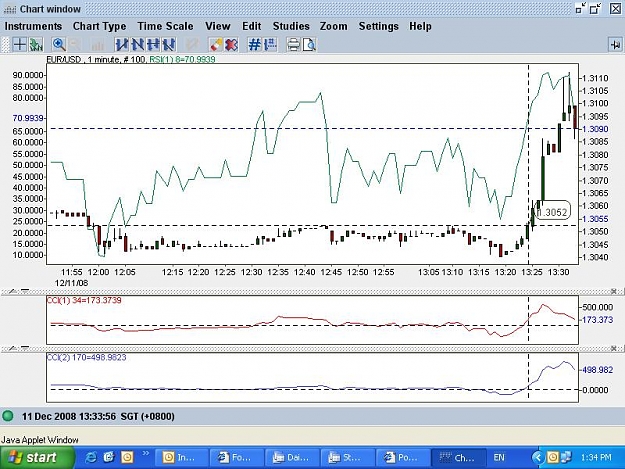Screen dimensions: 625x469
Task: Click the greyed-out pencil edit icon
Action: (193, 44)
